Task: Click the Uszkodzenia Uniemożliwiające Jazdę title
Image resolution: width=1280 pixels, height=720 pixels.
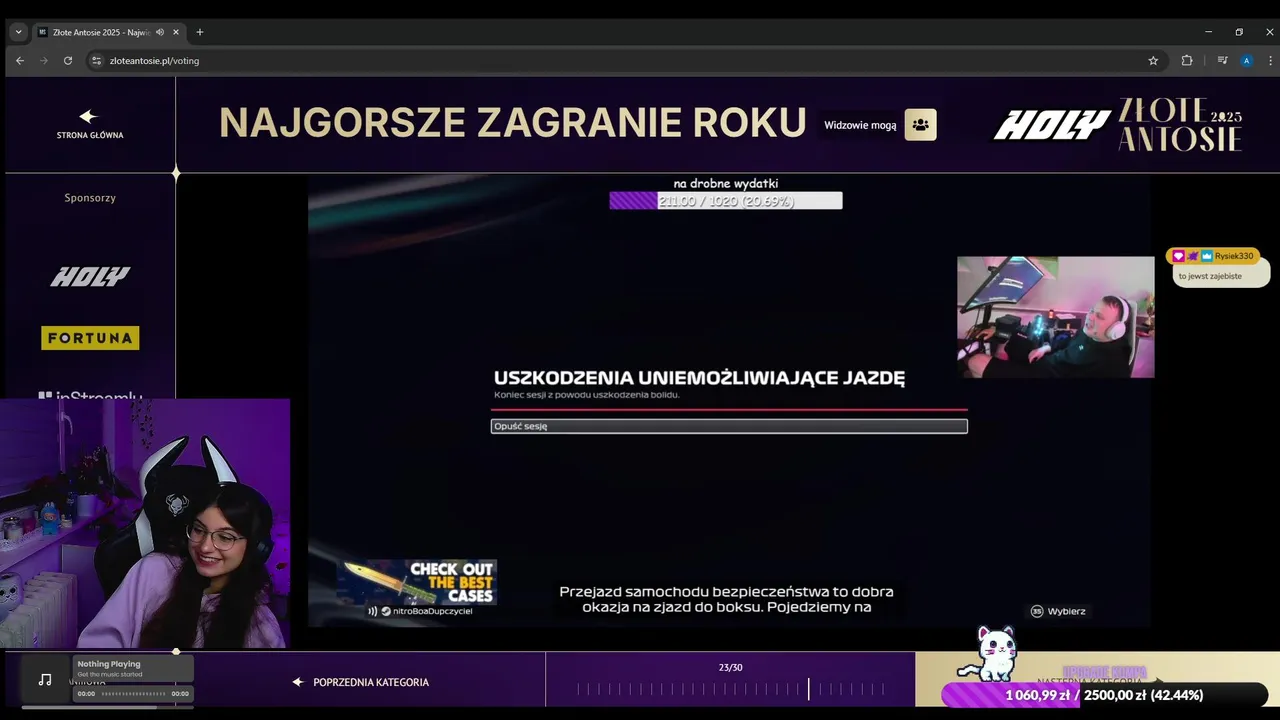Action: 699,378
